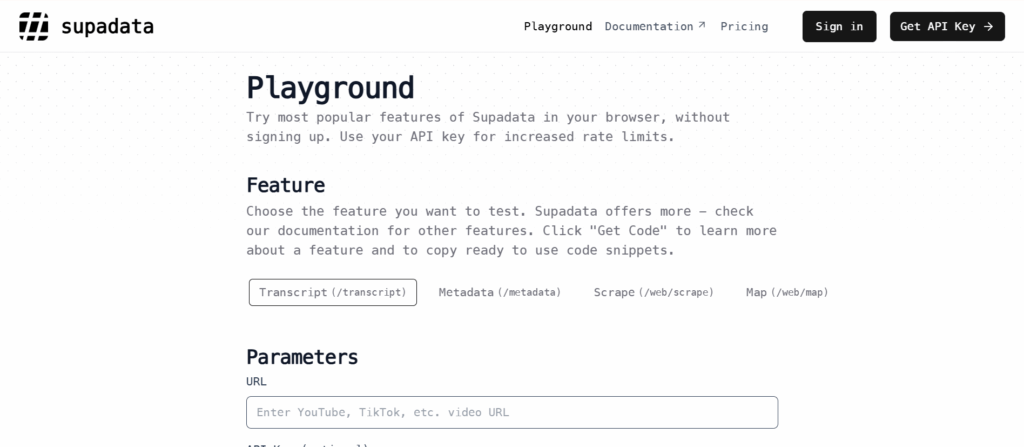The width and height of the screenshot is (1024, 447).
Task: Click the Sign in button
Action: pos(839,27)
